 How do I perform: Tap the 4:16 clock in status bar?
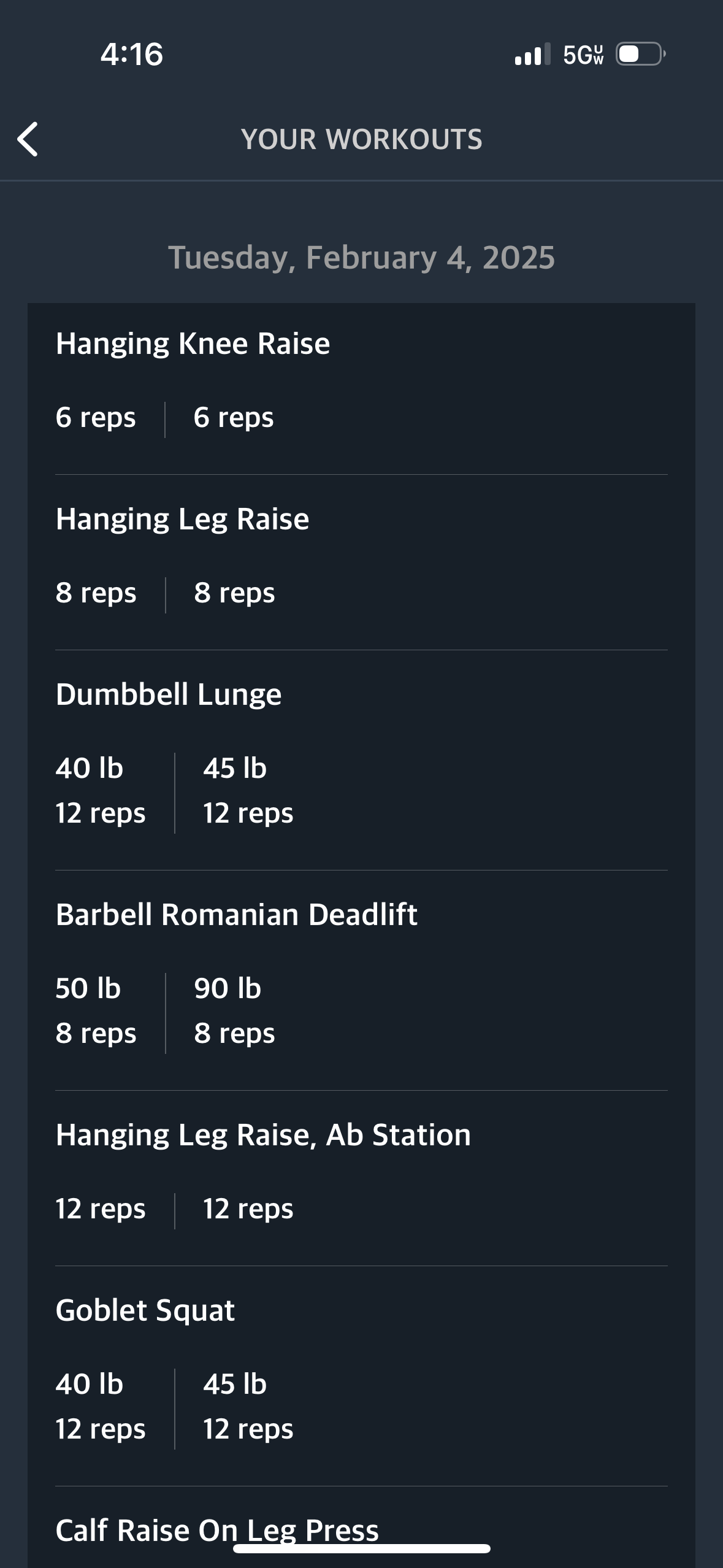(x=132, y=54)
